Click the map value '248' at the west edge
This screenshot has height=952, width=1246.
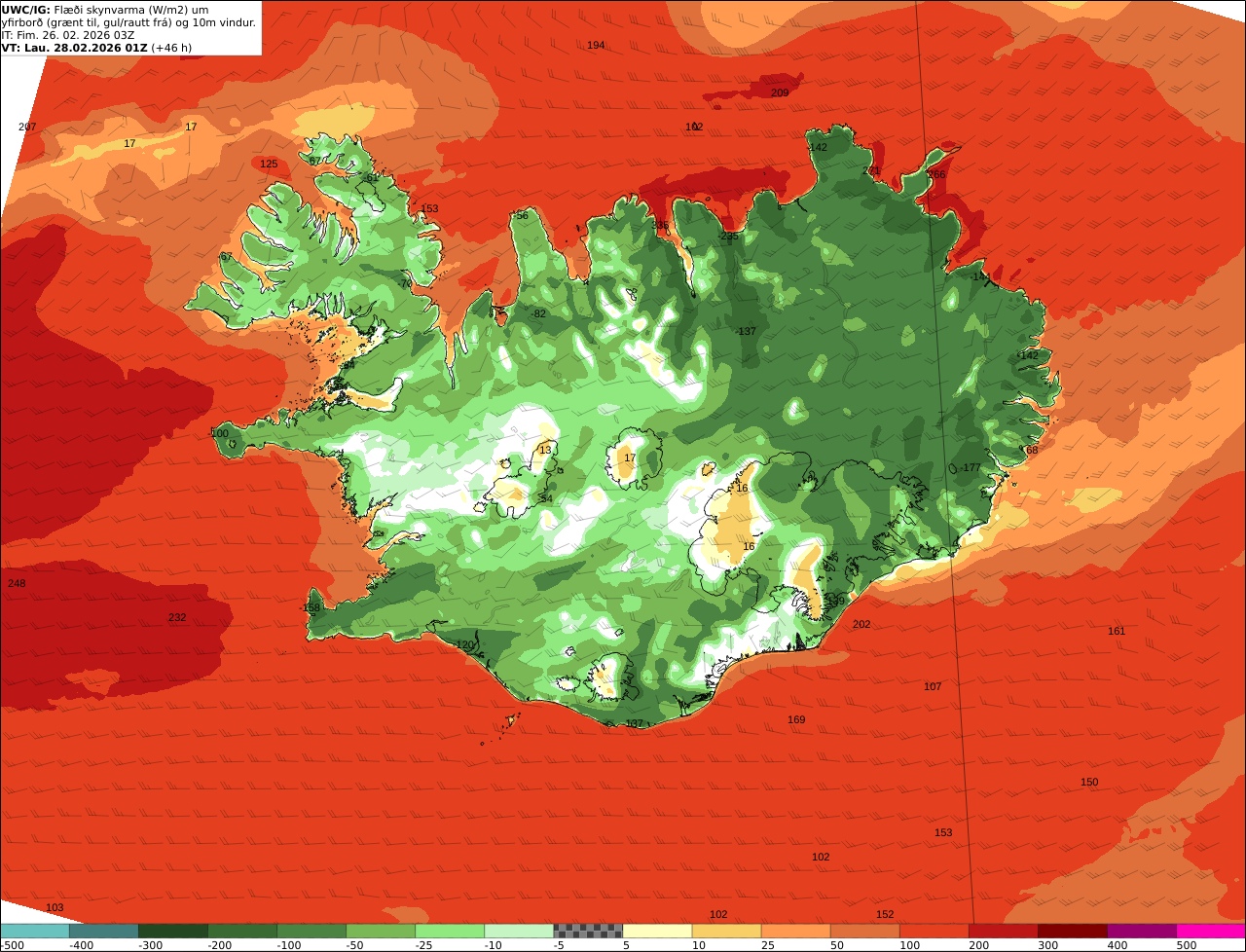coord(17,583)
